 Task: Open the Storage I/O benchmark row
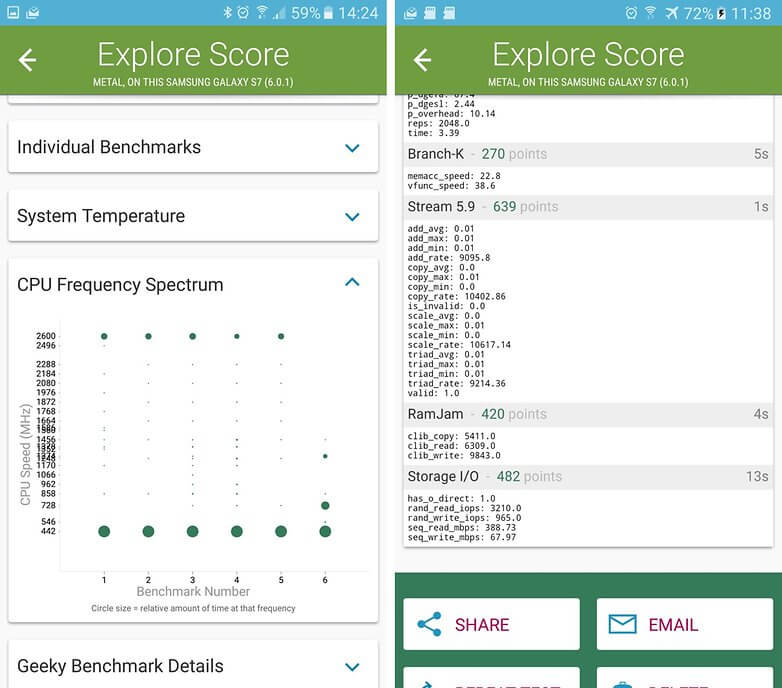[588, 477]
